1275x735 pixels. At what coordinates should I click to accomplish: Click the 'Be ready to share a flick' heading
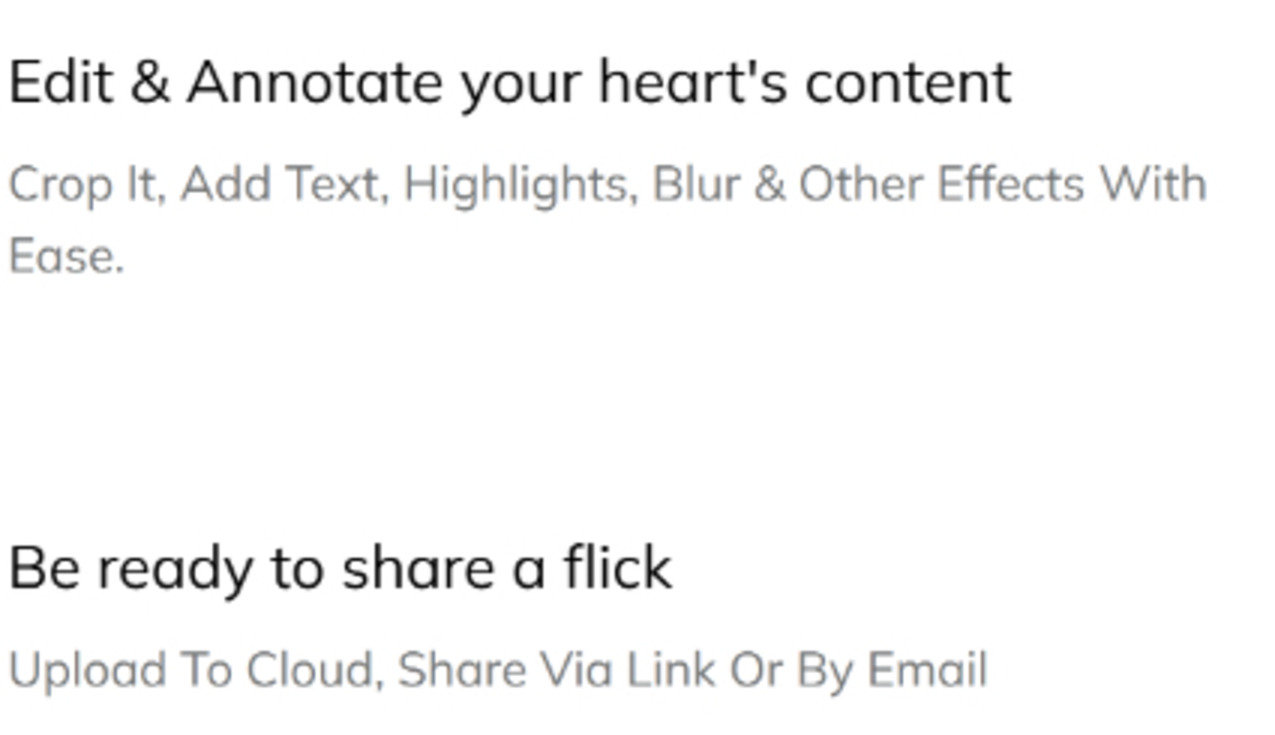tap(340, 568)
